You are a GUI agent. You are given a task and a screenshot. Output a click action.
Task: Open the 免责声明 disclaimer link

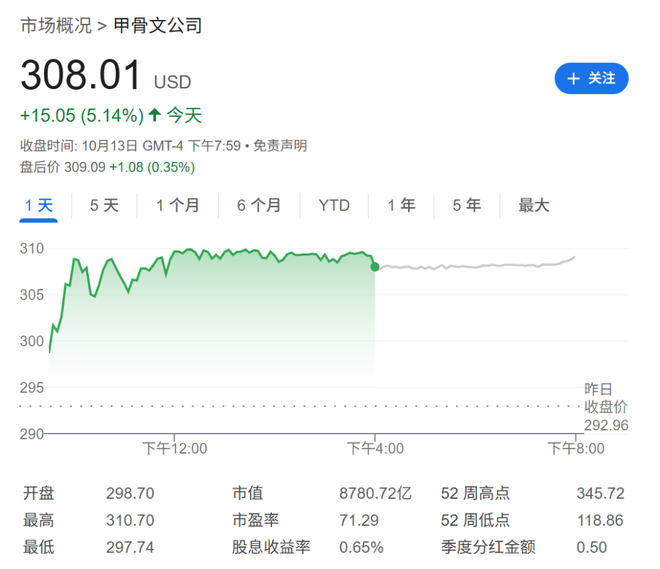(280, 146)
